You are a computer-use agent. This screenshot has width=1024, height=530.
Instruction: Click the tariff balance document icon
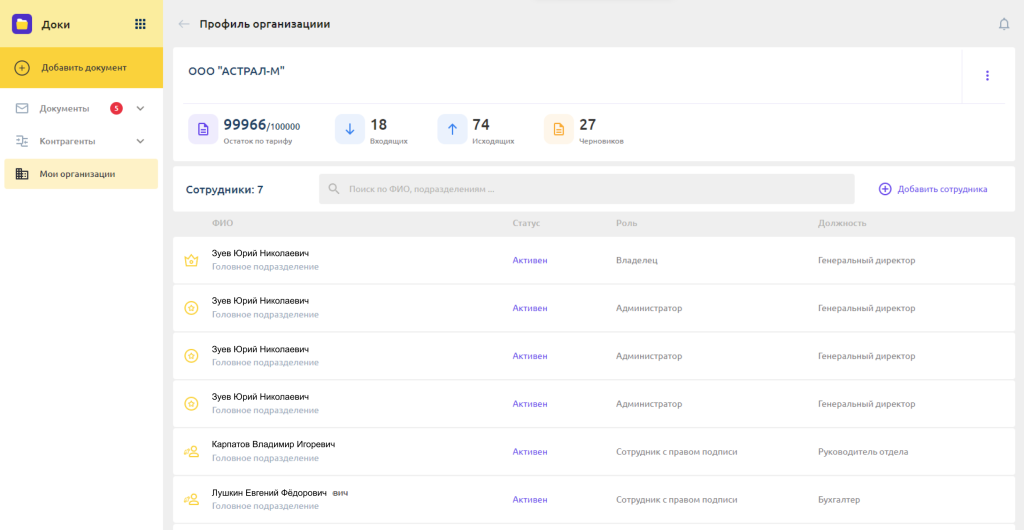(203, 129)
